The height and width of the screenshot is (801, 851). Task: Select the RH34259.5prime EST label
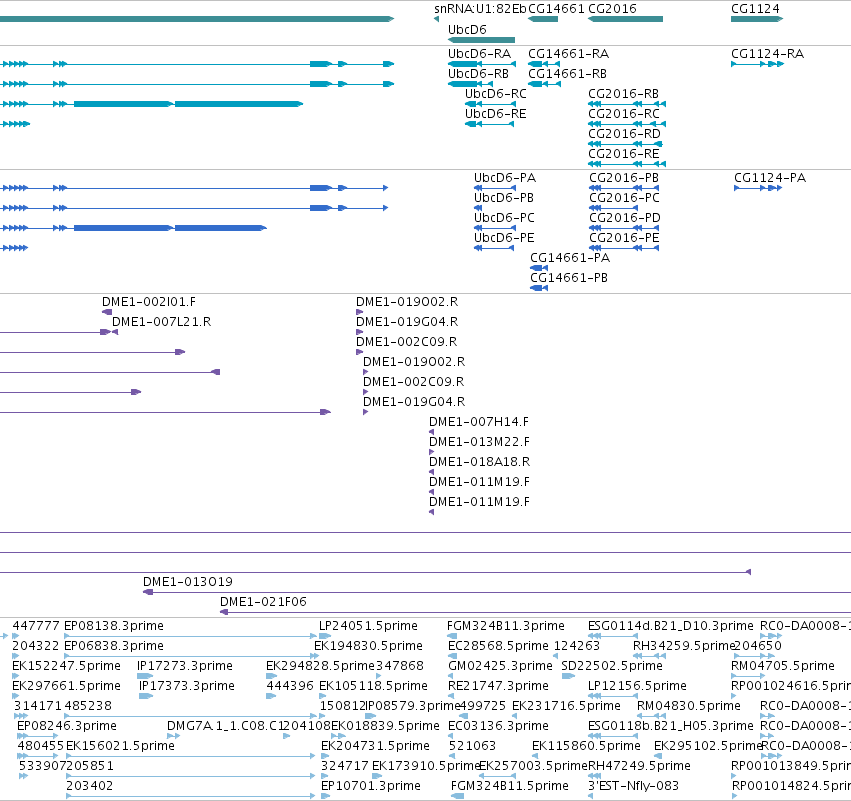click(683, 646)
